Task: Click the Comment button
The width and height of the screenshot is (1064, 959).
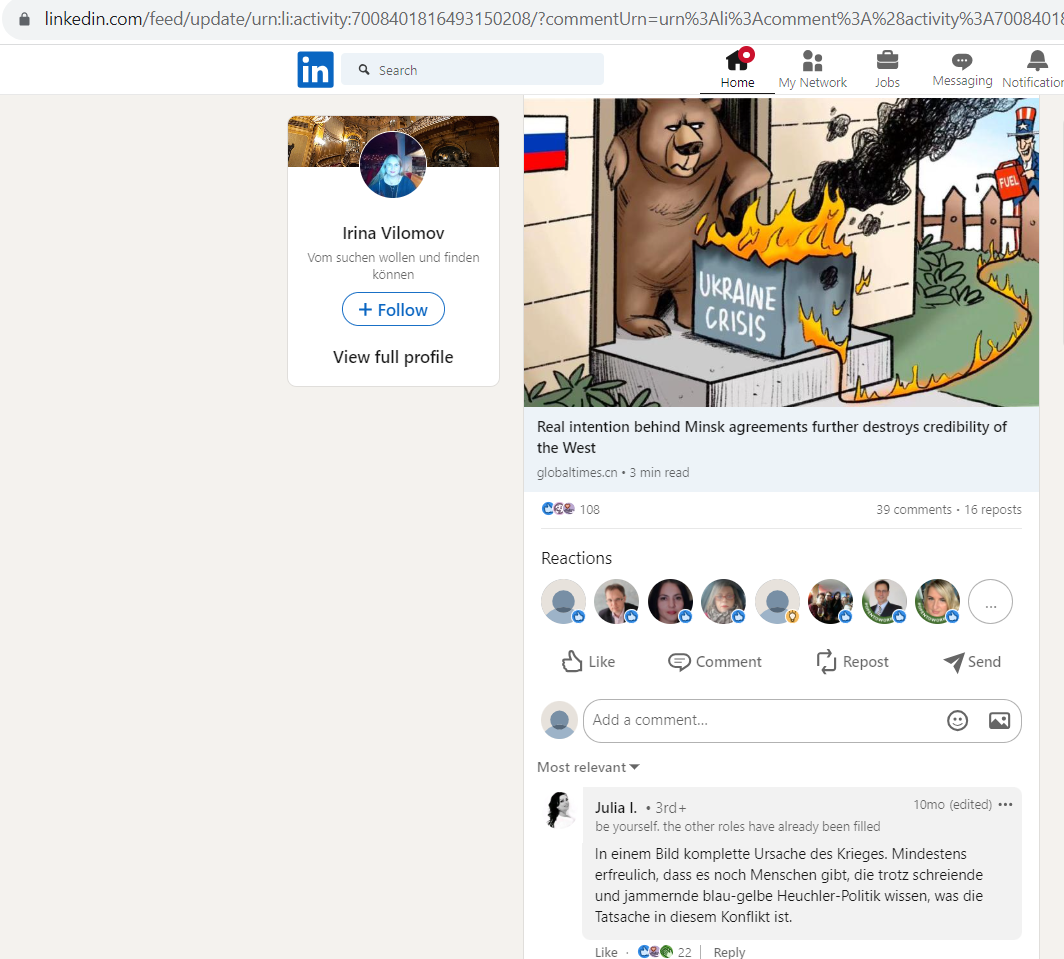Action: coord(715,662)
